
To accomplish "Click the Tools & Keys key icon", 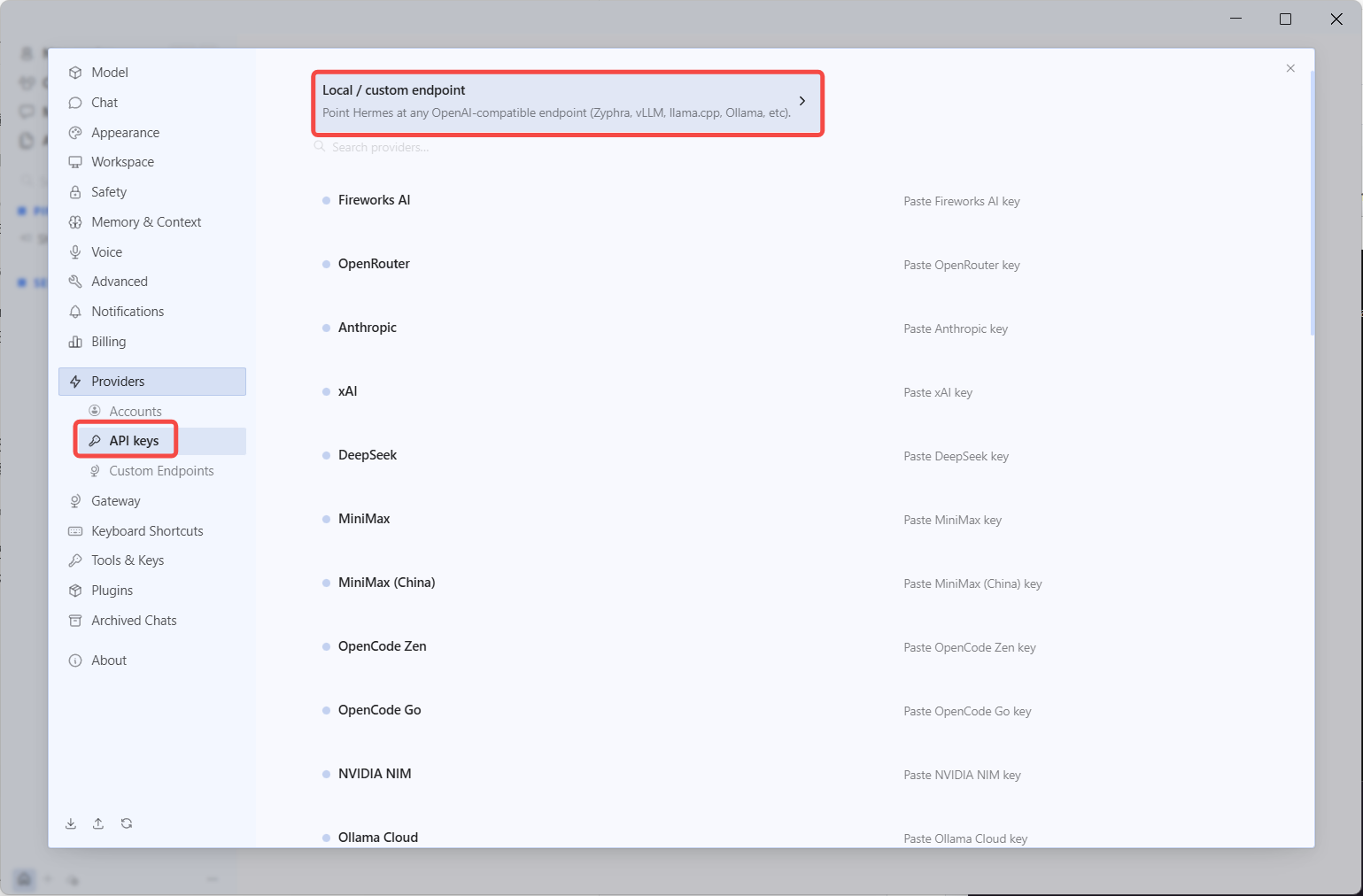I will pyautogui.click(x=75, y=560).
